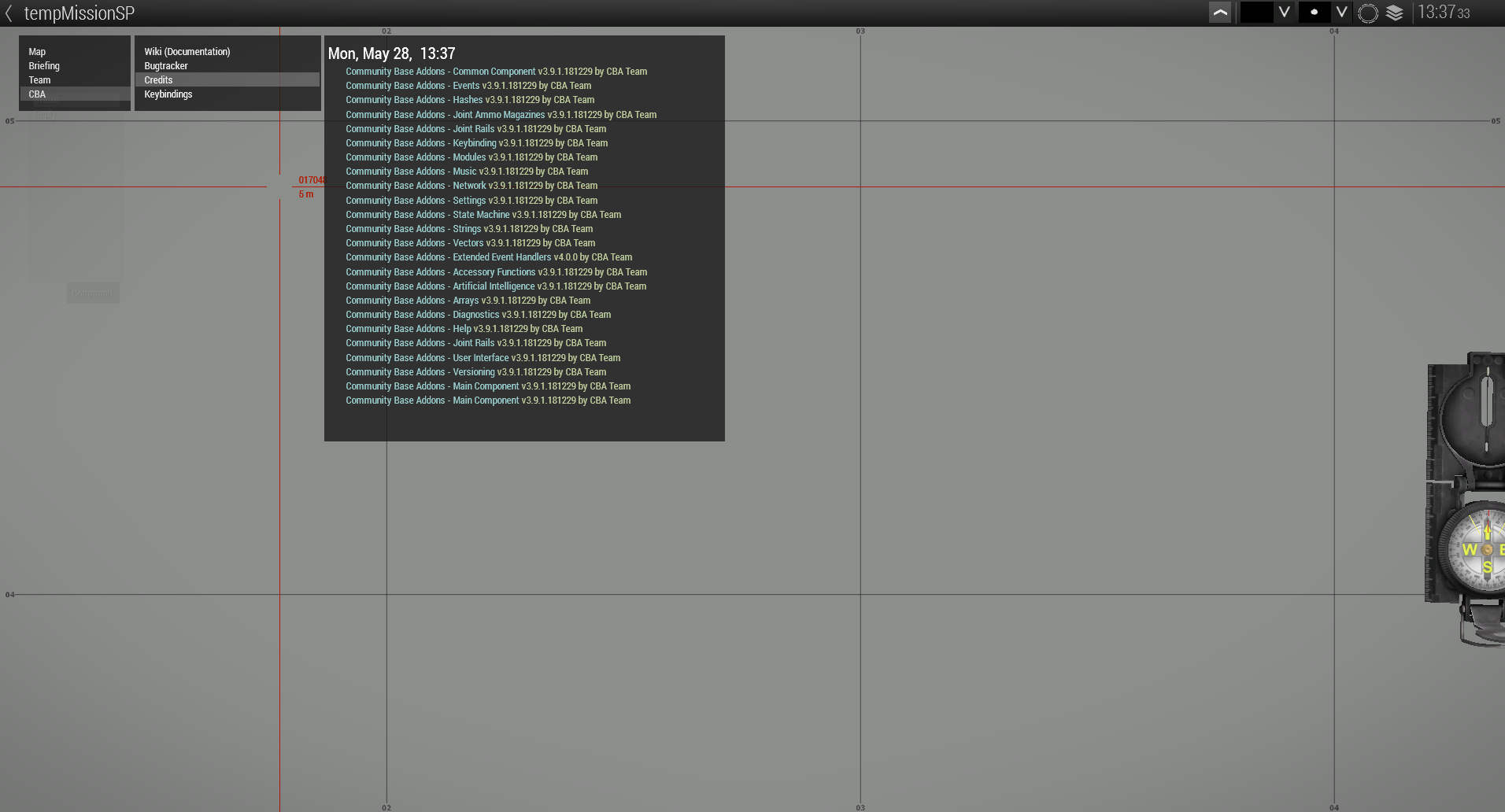Image resolution: width=1505 pixels, height=812 pixels.
Task: Click the 'Help v3.9.1.181229' credit line
Action: [464, 329]
